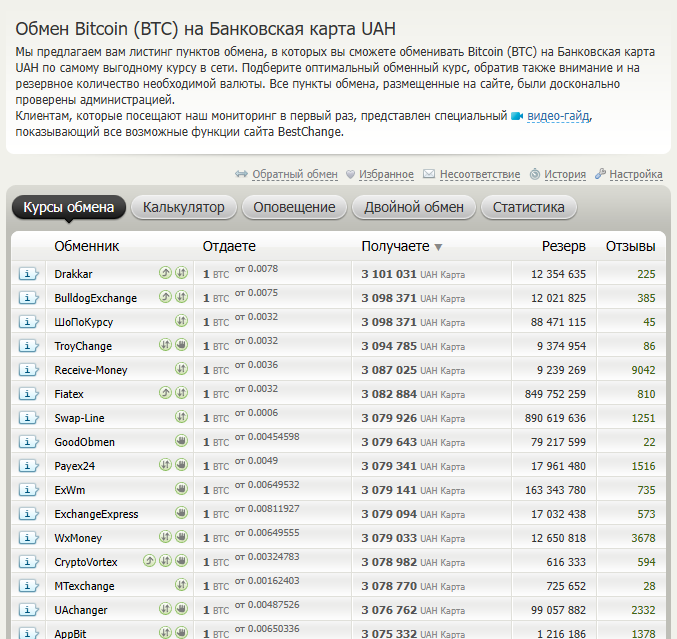Click the sort arrow next to Получаете

click(438, 247)
